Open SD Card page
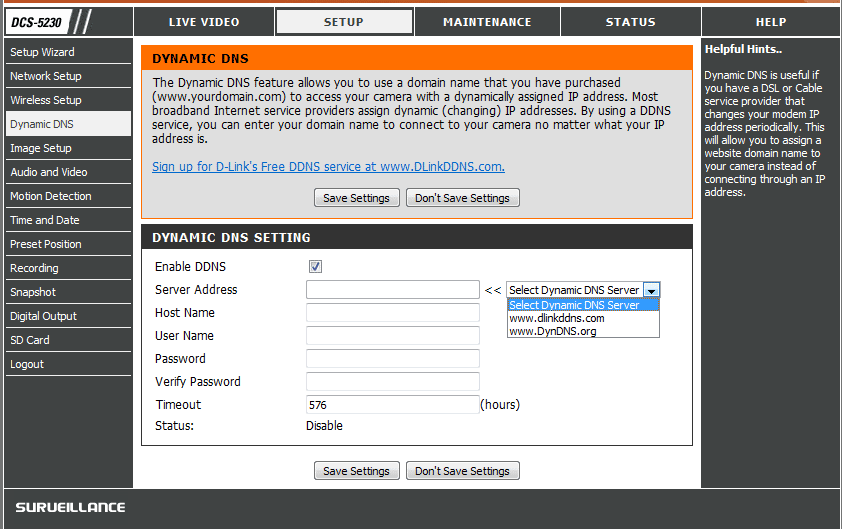 pyautogui.click(x=68, y=340)
